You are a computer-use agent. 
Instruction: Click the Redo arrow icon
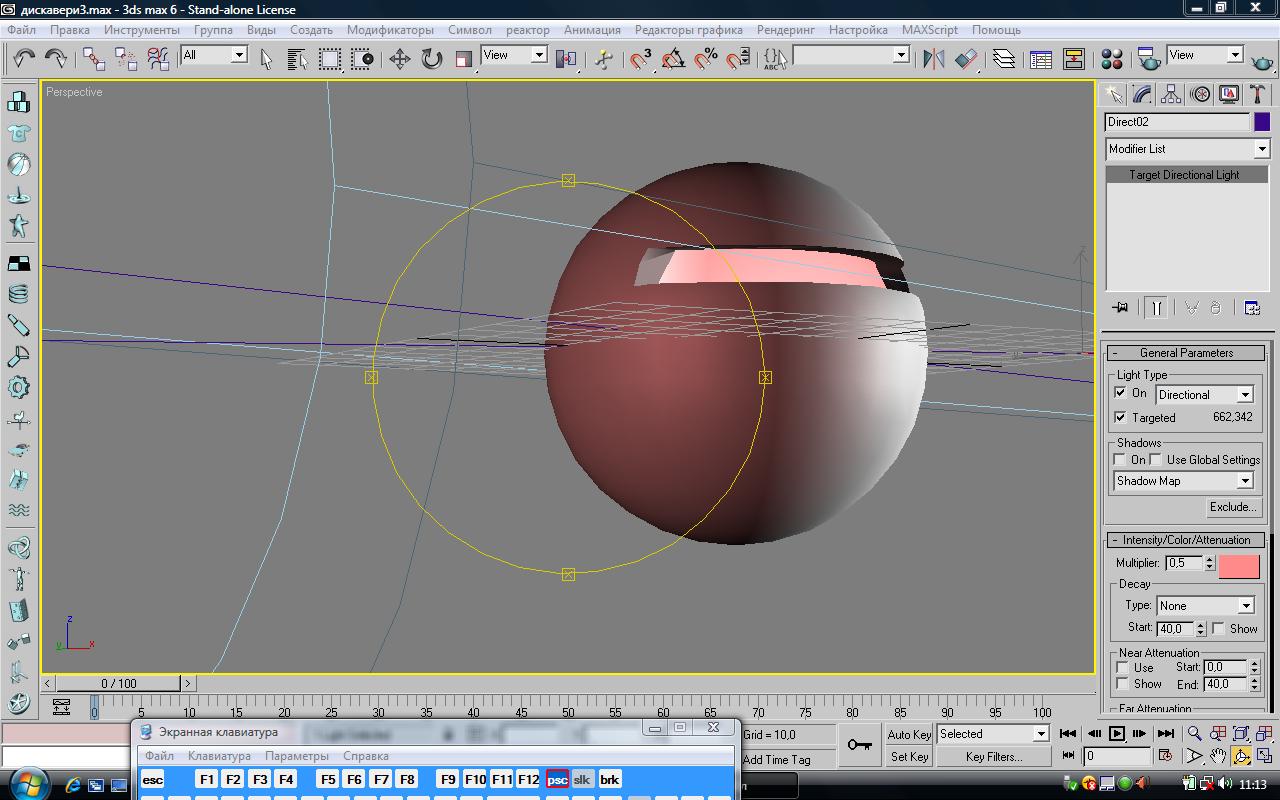(x=56, y=59)
